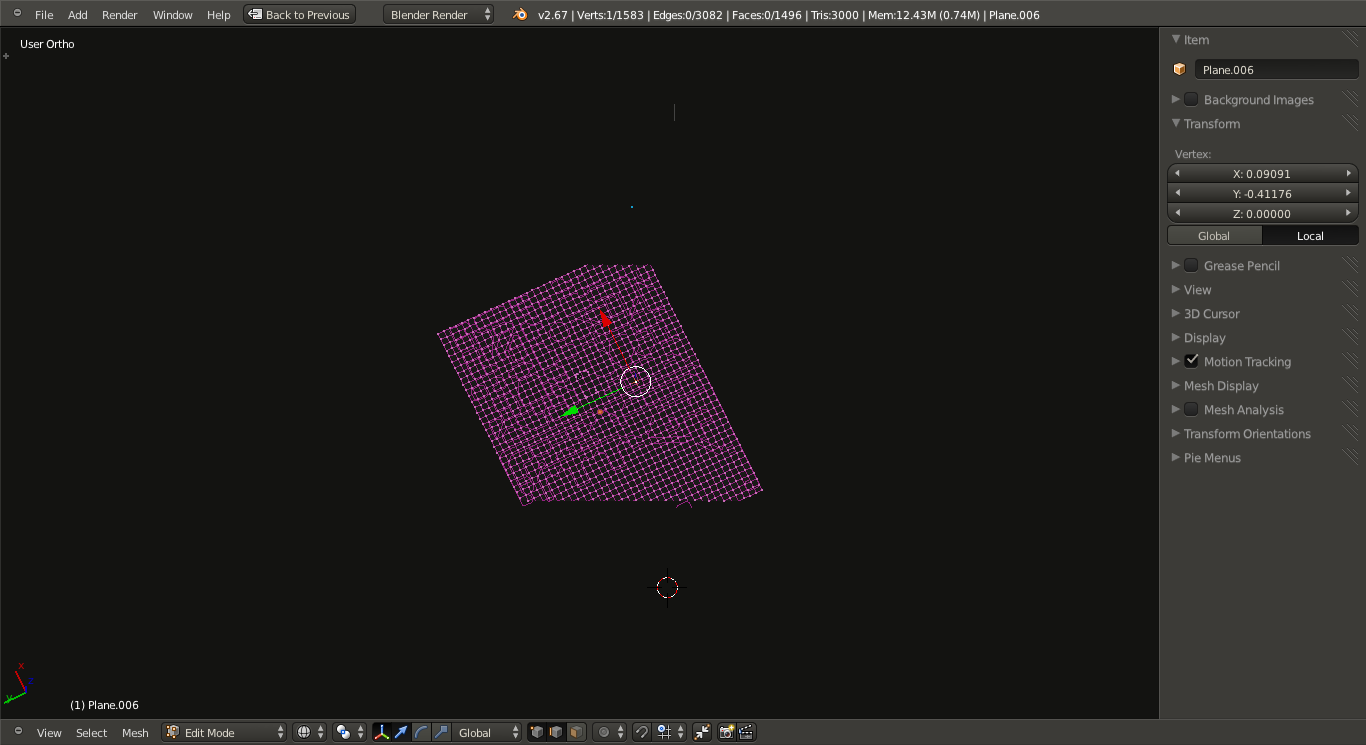Switch to edge select mode
The width and height of the screenshot is (1366, 745).
point(556,732)
